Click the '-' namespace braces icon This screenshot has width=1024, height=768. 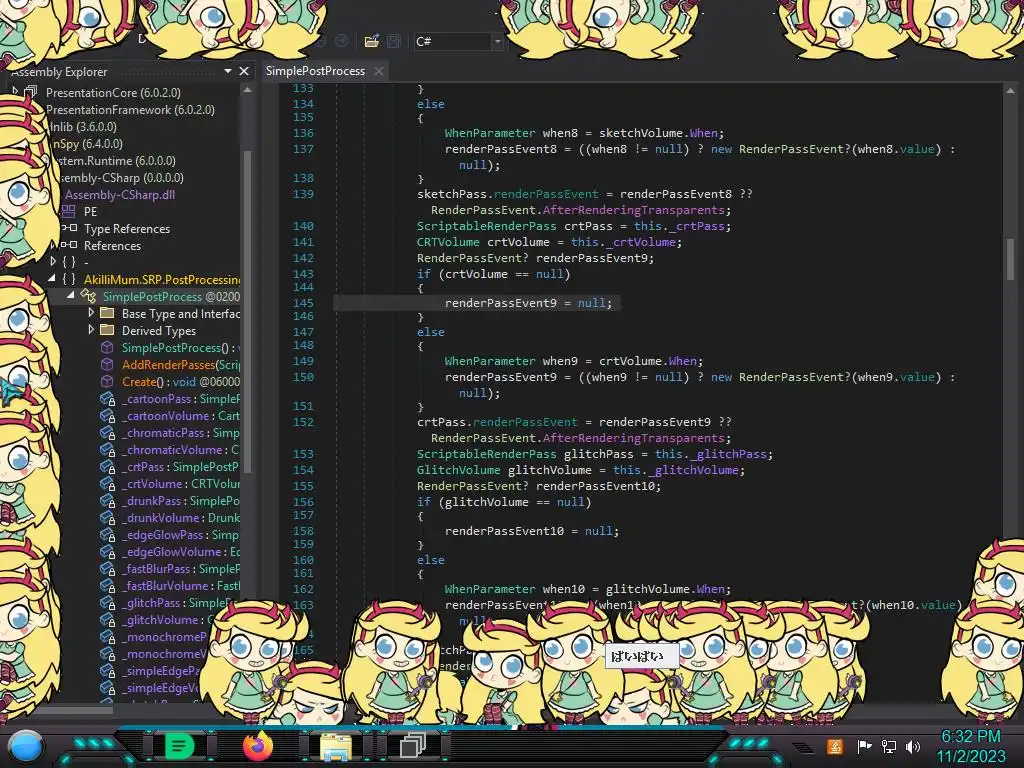pos(69,262)
